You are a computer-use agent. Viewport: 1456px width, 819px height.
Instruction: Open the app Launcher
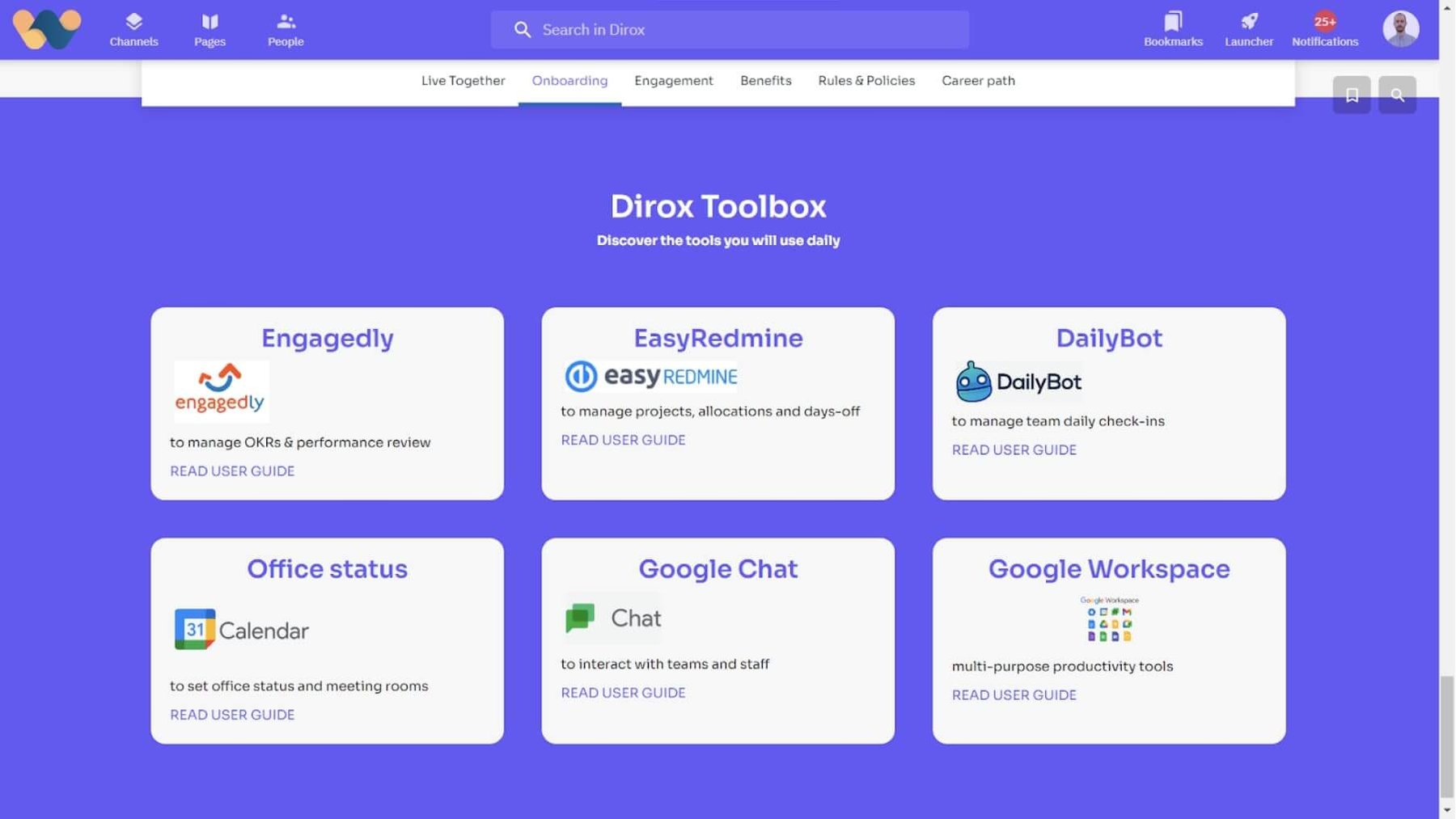[x=1248, y=28]
